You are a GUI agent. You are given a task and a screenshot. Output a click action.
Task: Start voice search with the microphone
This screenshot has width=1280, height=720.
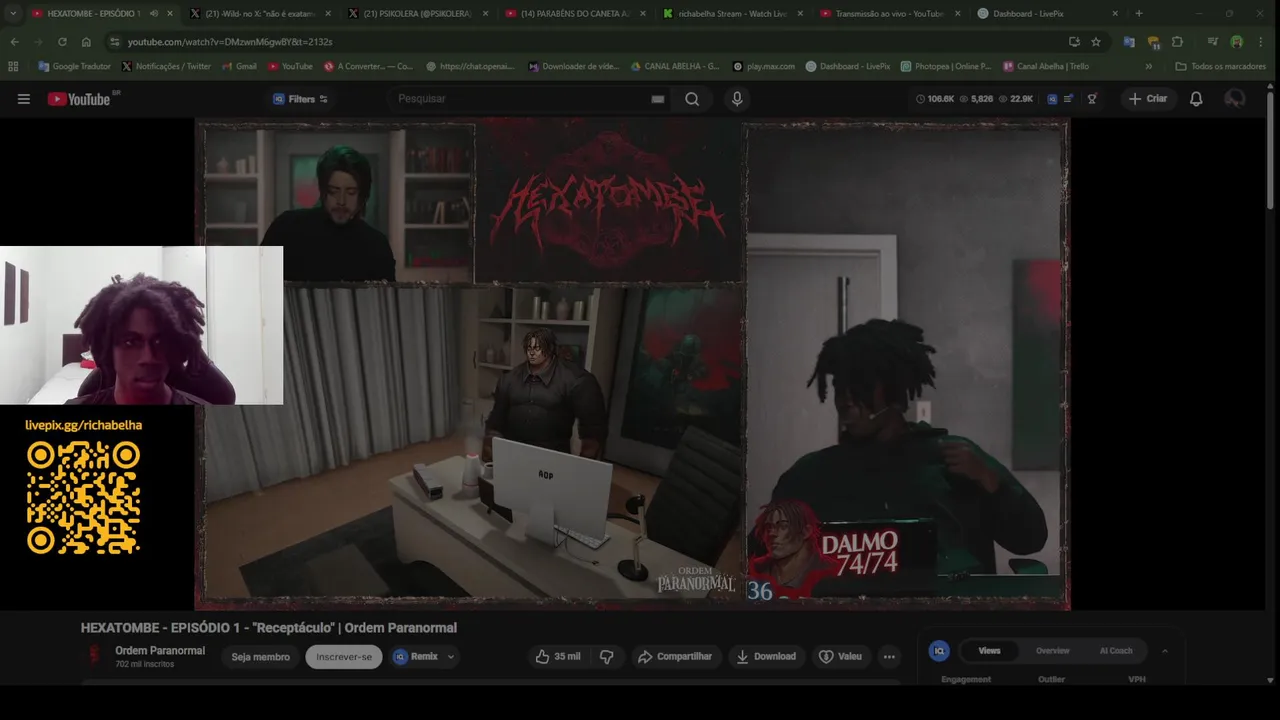point(737,99)
